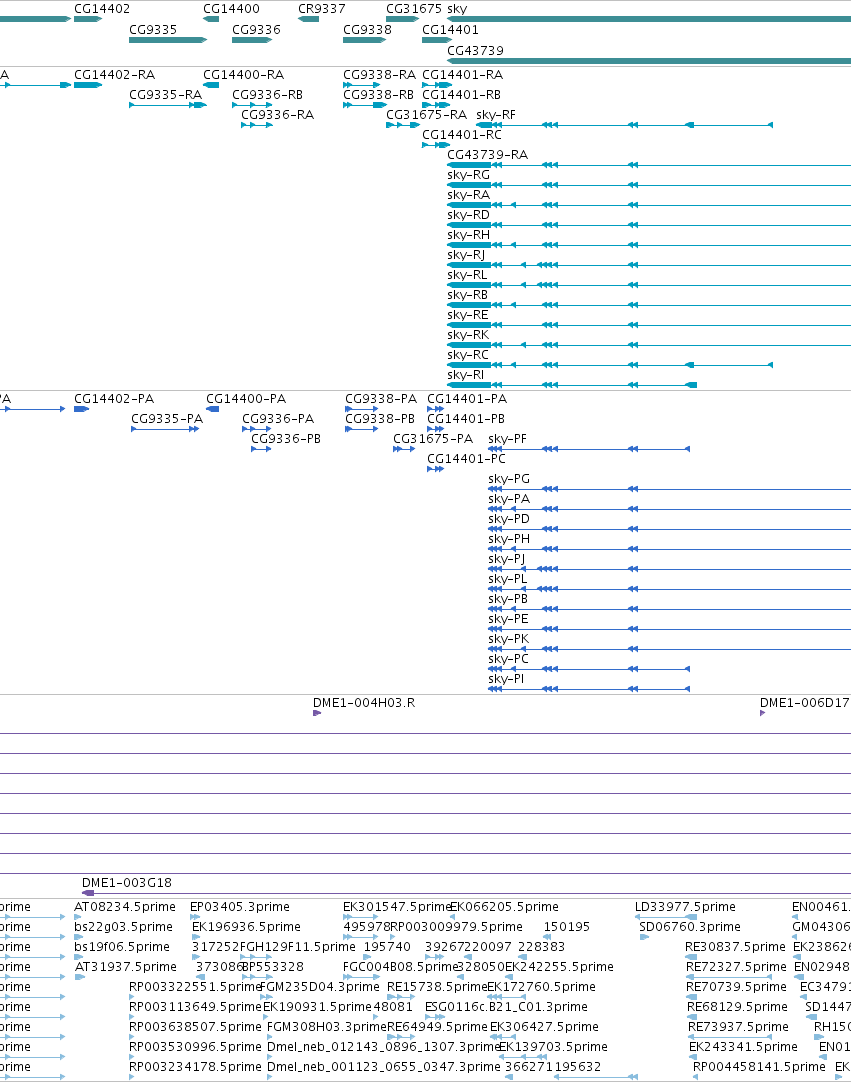Screen dimensions: 851x1082
Task: Click EST EK196936.5prime
Action: [x=246, y=927]
